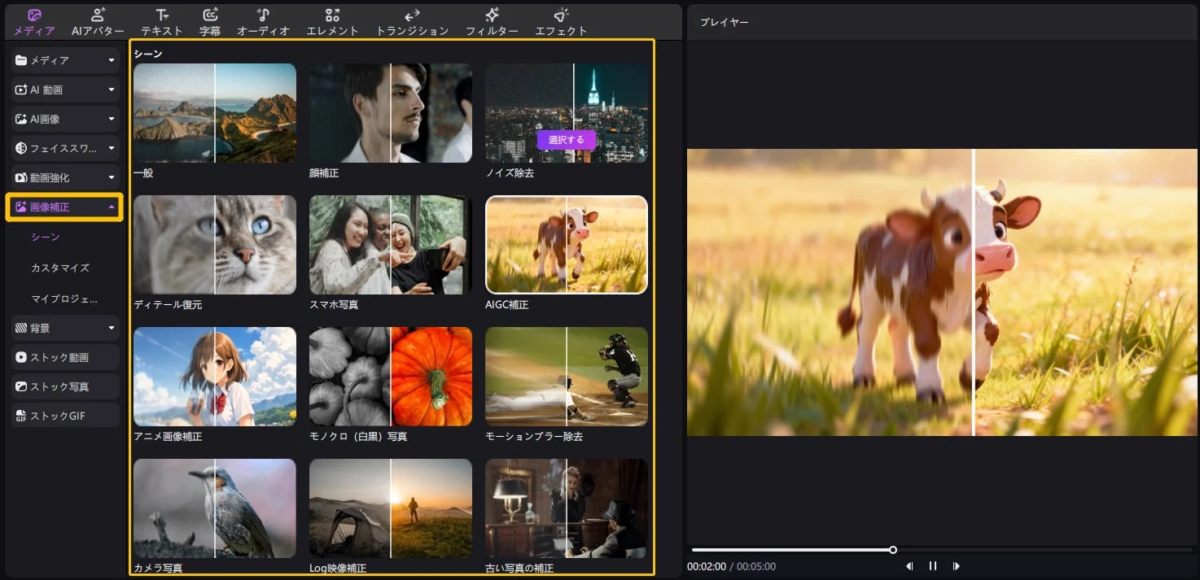Select the AIGC補正 scene thumbnail
The height and width of the screenshot is (580, 1200).
coord(567,243)
